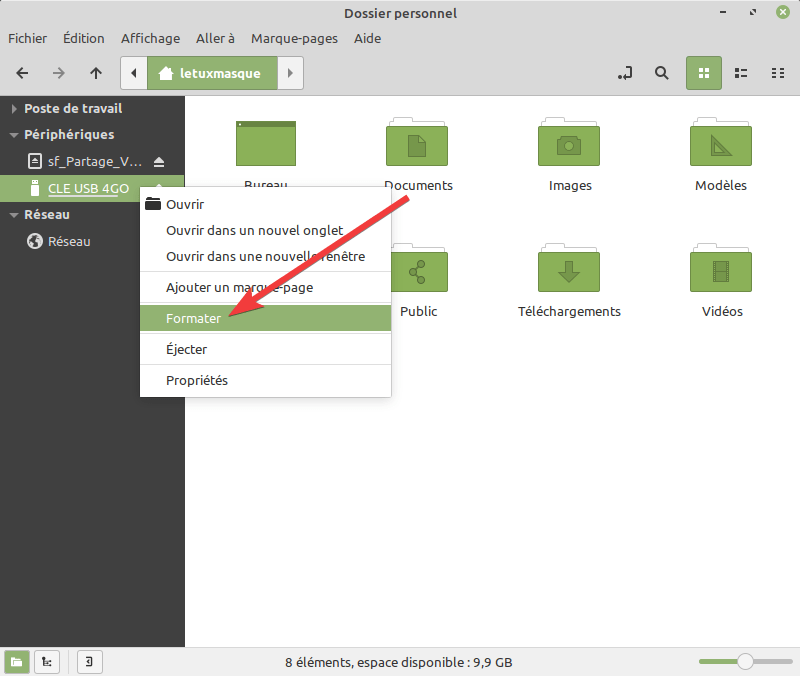The height and width of the screenshot is (676, 800).
Task: Adjust the icon zoom slider
Action: coord(745,662)
